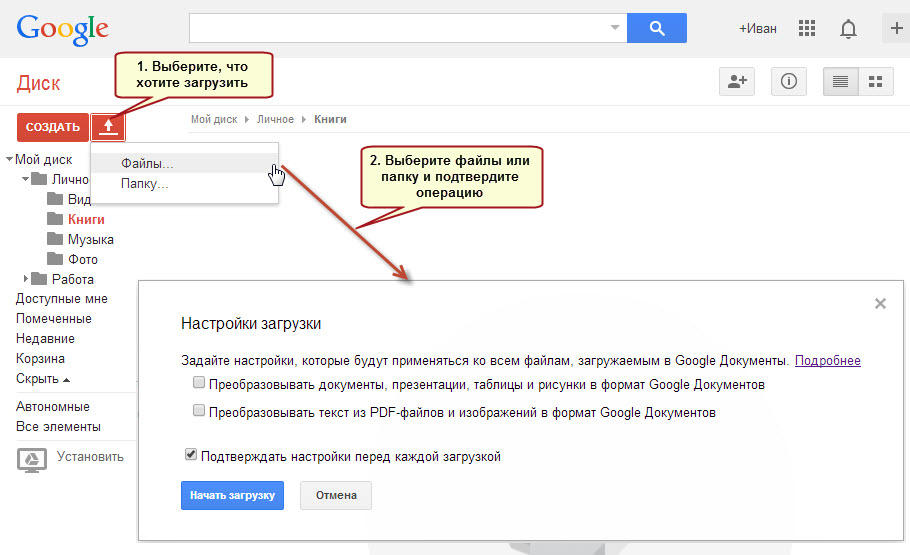Expand the Работа folder
This screenshot has height=555, width=910.
pos(26,279)
